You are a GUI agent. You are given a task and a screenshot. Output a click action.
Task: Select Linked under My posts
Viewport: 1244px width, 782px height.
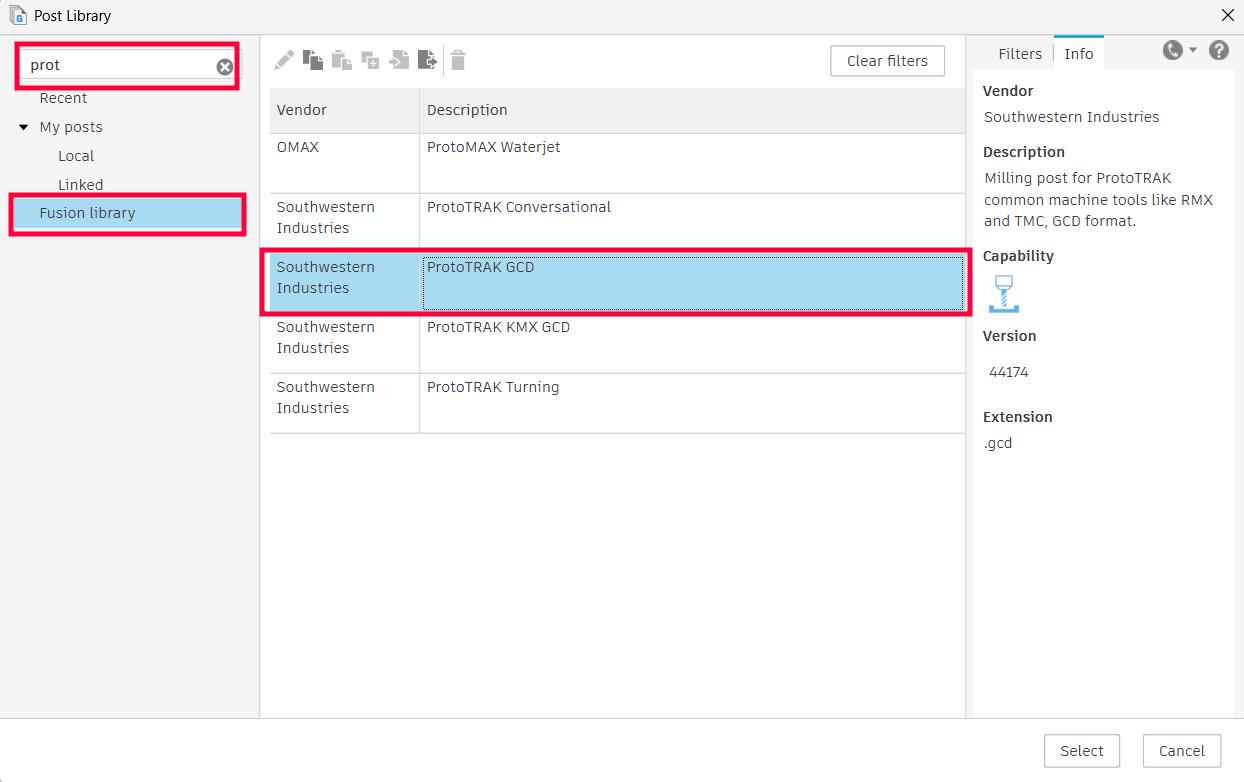point(80,185)
